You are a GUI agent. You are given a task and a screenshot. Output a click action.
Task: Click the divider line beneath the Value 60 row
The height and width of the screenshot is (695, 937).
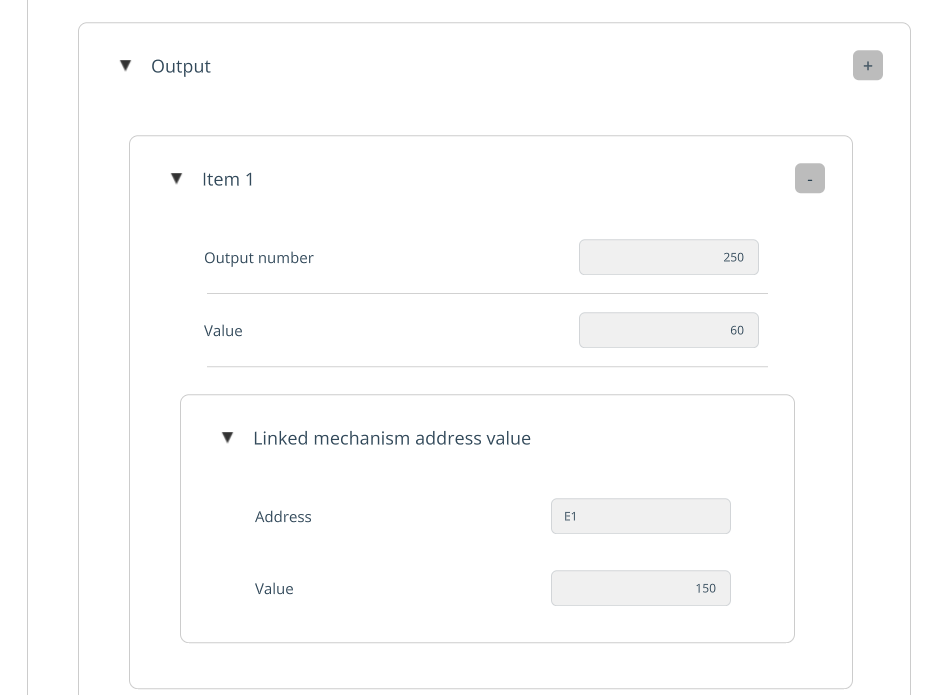[487, 366]
